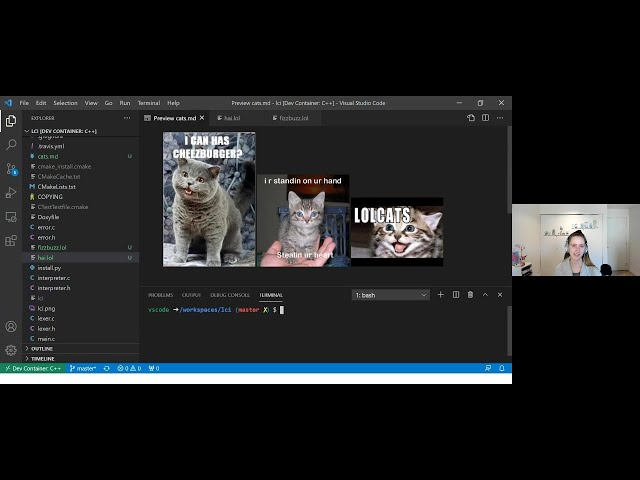This screenshot has width=640, height=480.
Task: Click errors and warnings count in status bar
Action: coord(129,368)
